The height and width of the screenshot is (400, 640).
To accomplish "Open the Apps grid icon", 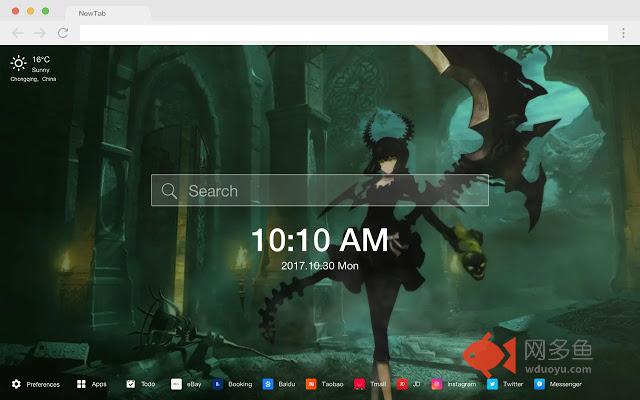I will pos(81,384).
